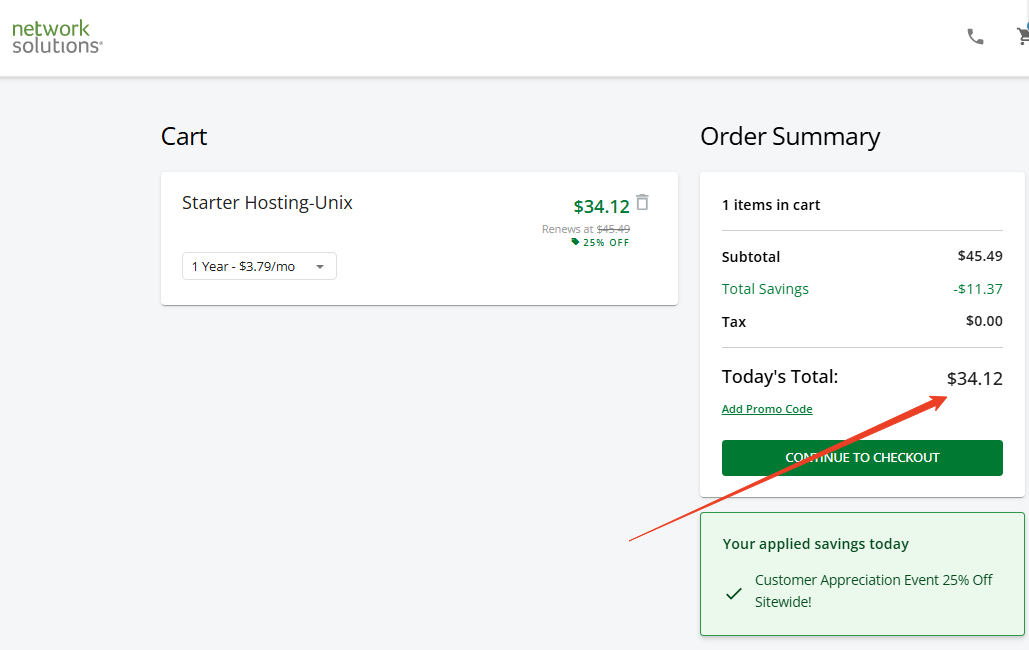Click the green $34.12 item price
The image size is (1029, 650).
coord(601,207)
